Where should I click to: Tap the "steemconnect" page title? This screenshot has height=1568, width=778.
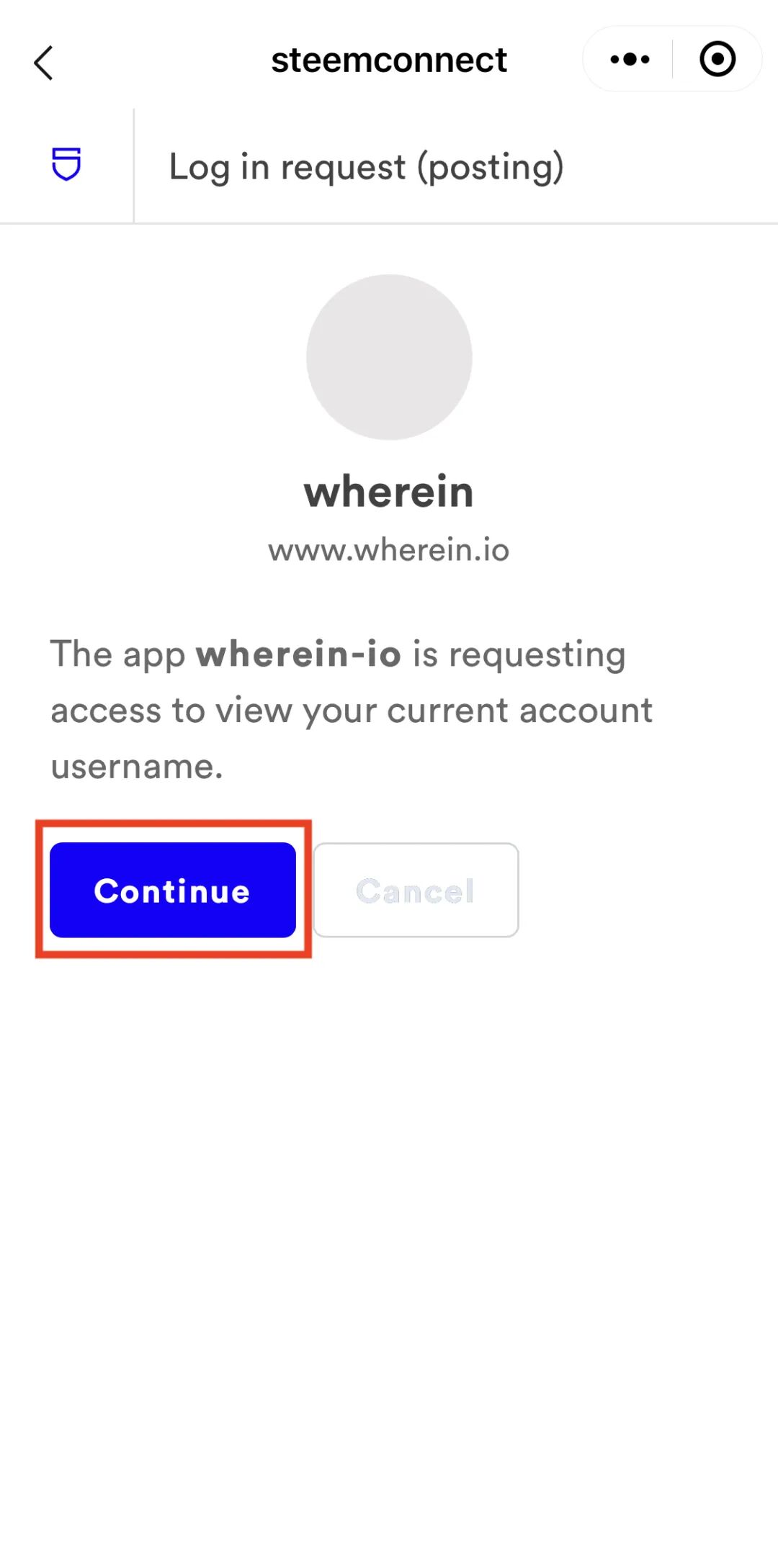coord(389,60)
